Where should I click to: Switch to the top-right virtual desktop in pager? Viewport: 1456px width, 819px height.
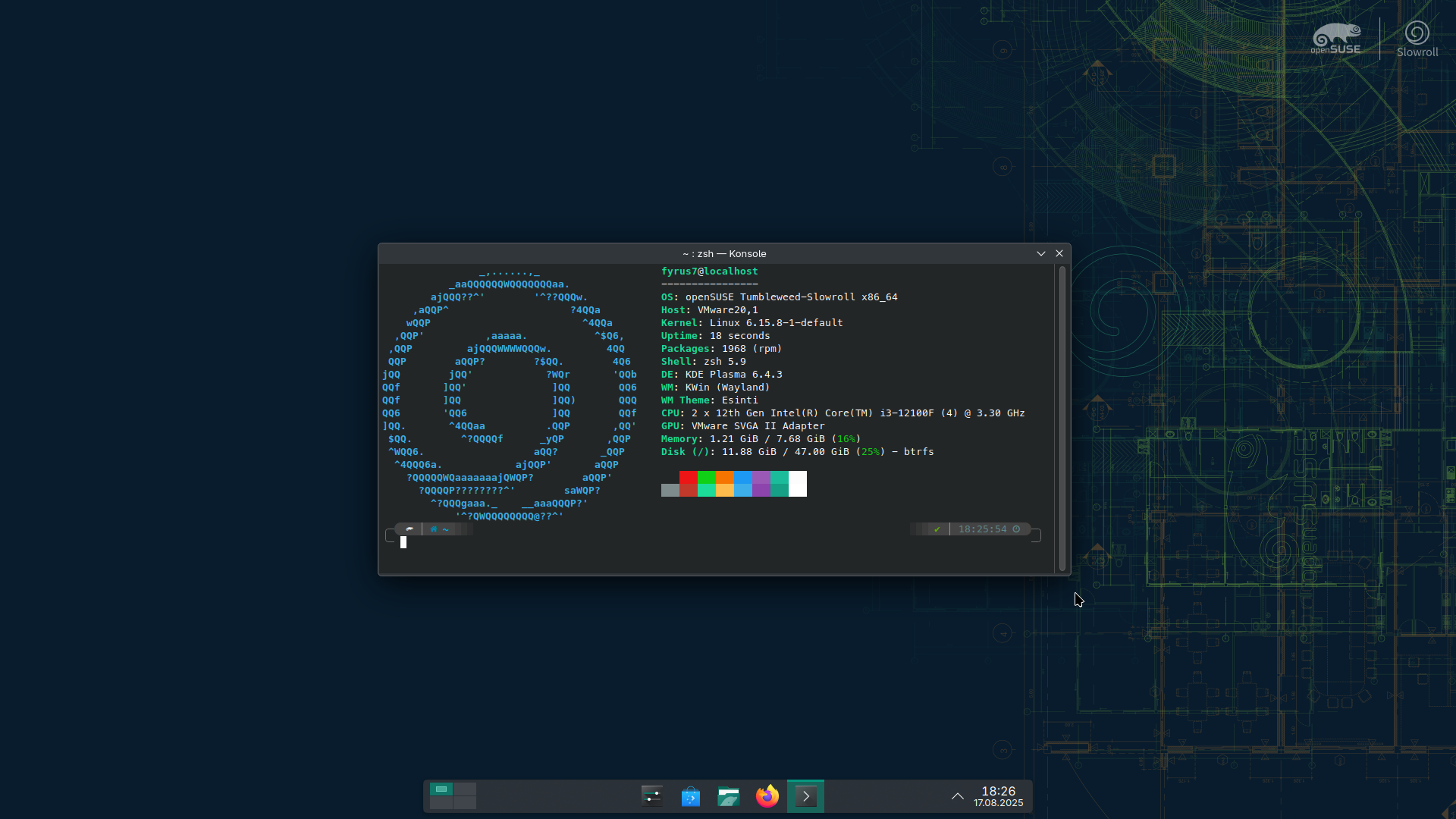465,789
